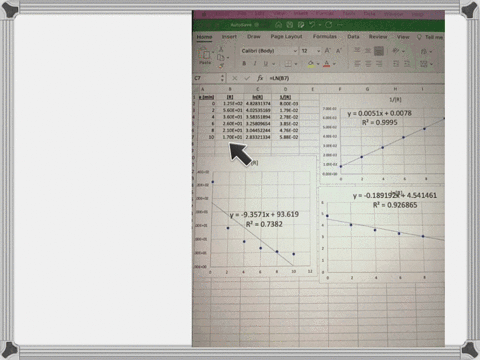Click the Redo arrow icon
Screen dimensions: 480x360
[328, 25]
